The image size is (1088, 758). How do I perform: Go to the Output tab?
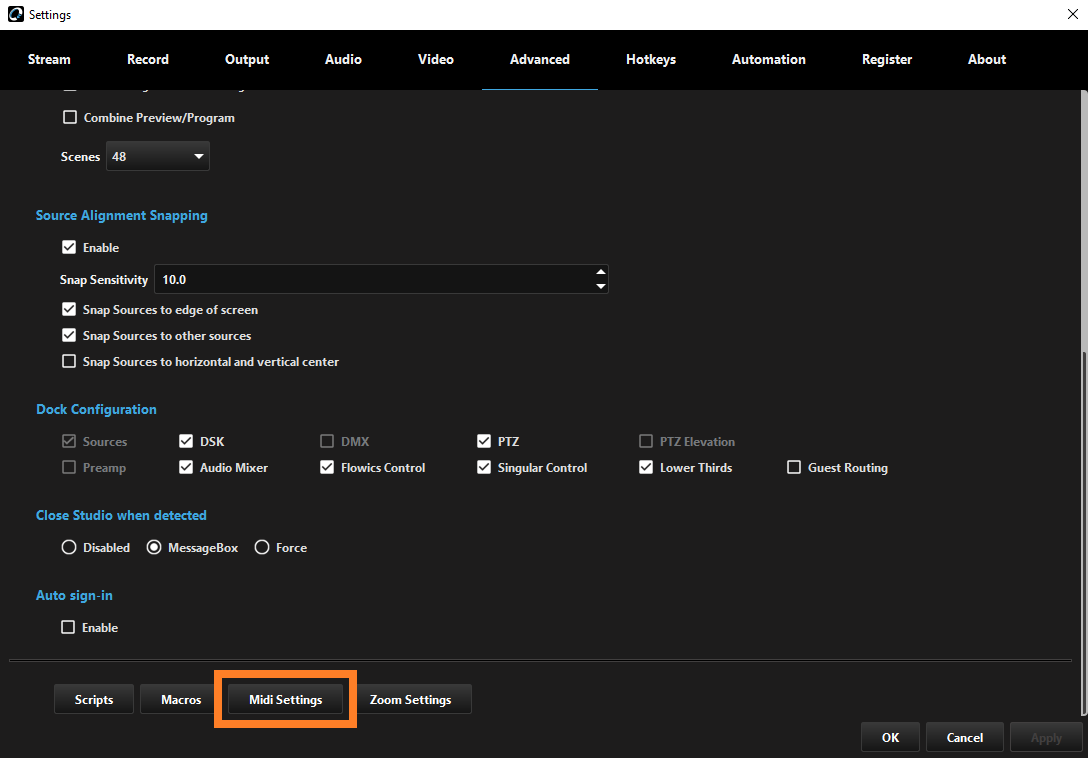point(247,60)
